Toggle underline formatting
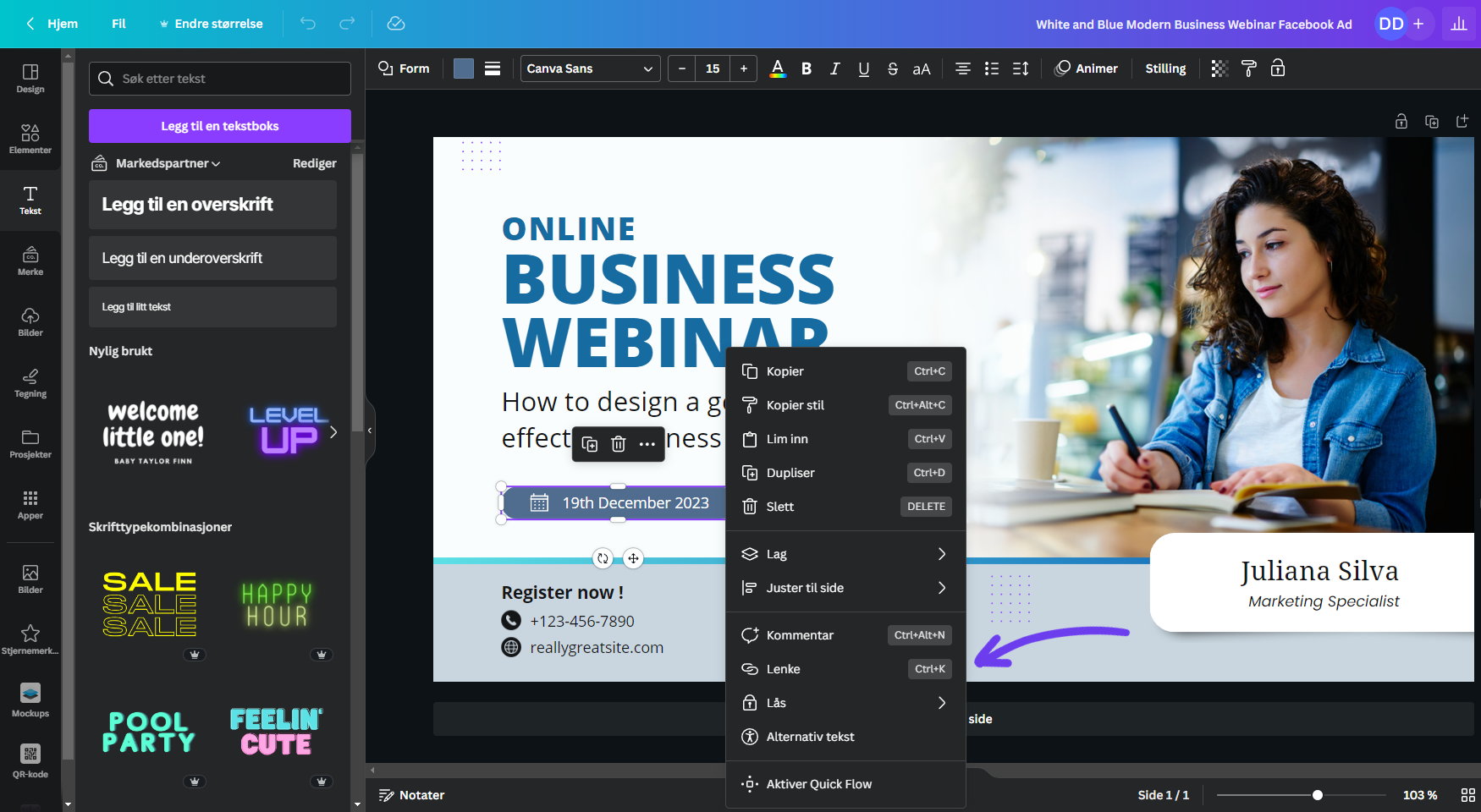Image resolution: width=1481 pixels, height=812 pixels. 864,69
